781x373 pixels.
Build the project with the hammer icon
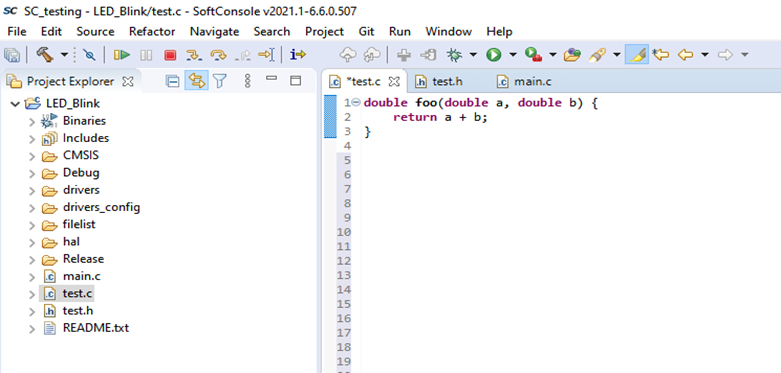tap(44, 55)
